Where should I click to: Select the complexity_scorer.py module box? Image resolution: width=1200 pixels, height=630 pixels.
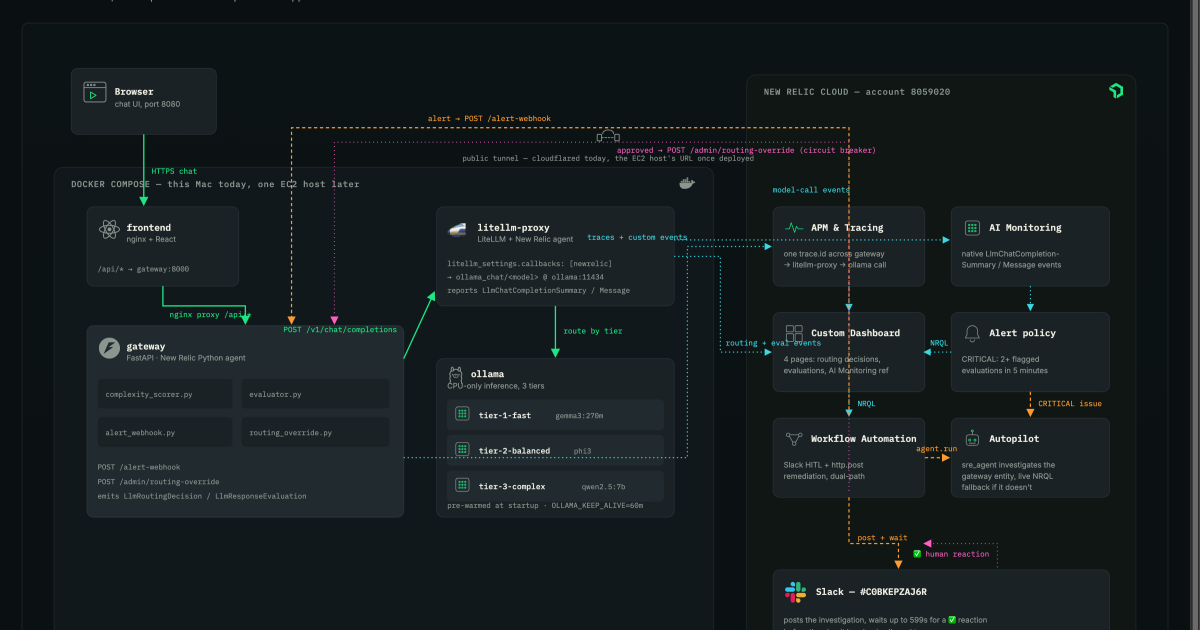tap(164, 394)
